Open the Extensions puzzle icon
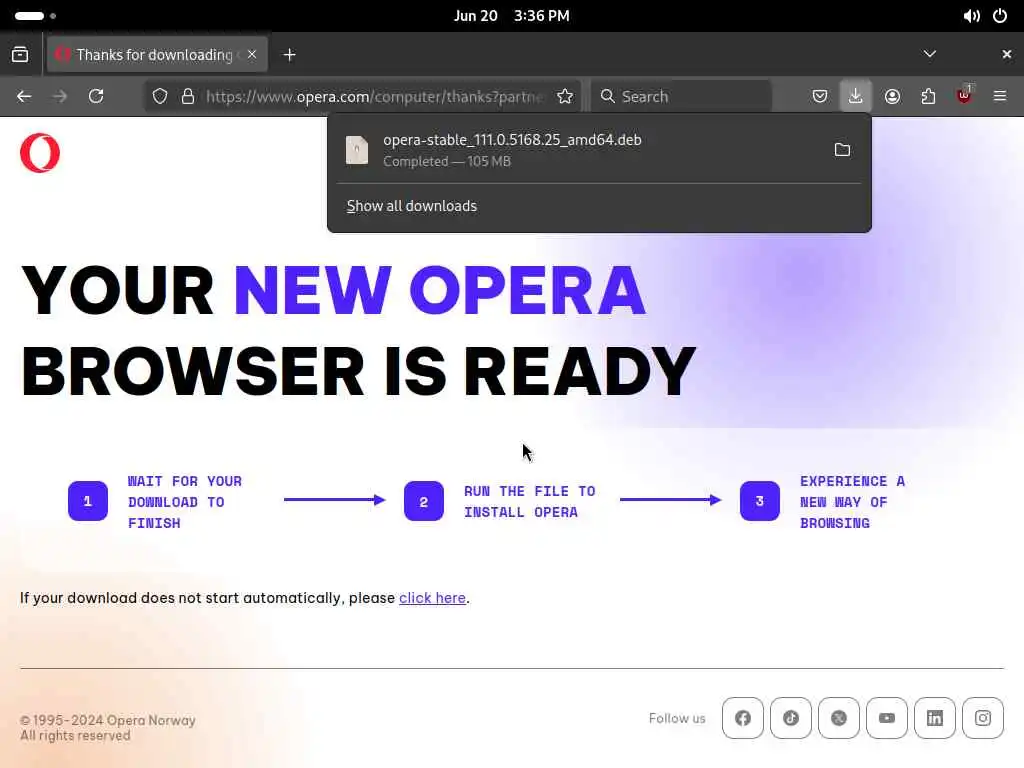Image resolution: width=1024 pixels, height=768 pixels. 928,97
